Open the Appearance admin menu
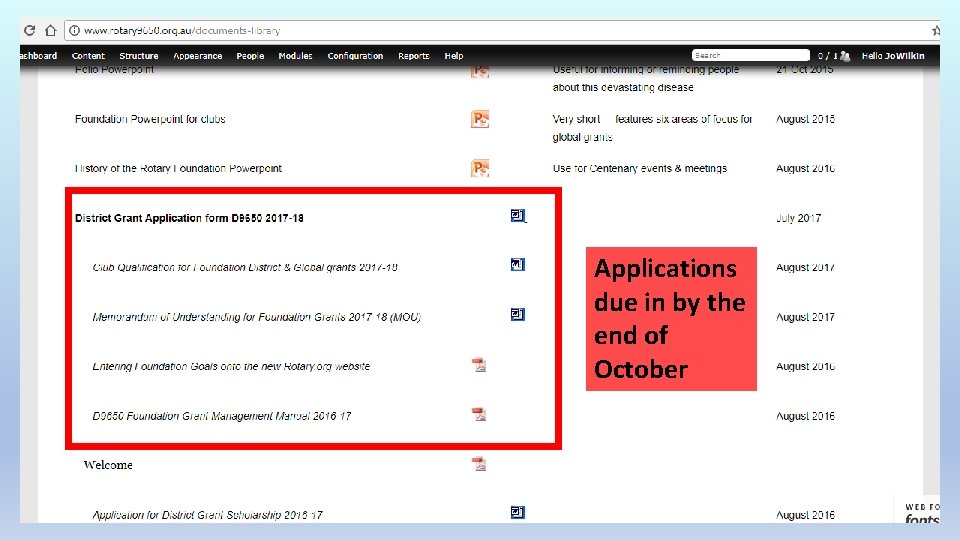This screenshot has width=960, height=540. tap(198, 56)
